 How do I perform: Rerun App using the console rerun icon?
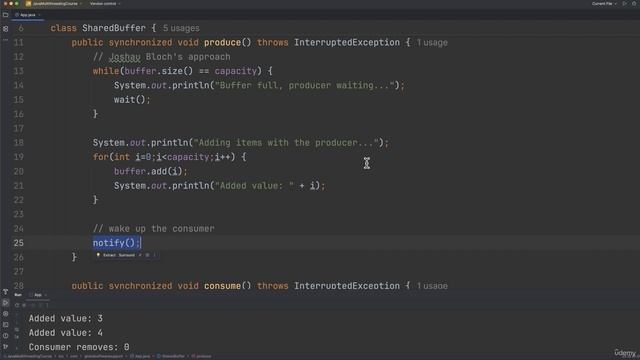click(17, 305)
